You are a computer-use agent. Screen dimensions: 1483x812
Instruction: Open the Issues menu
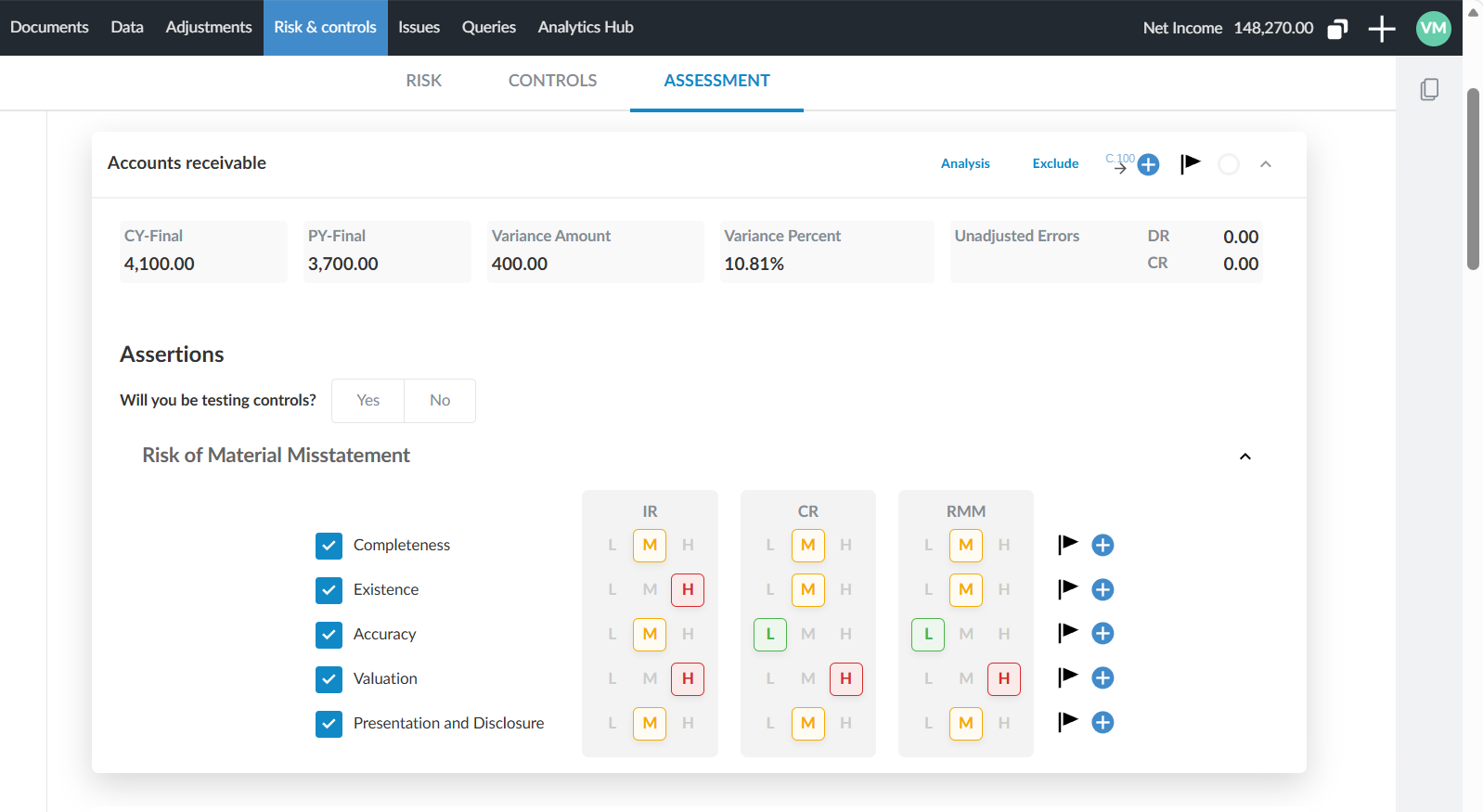[x=419, y=28]
